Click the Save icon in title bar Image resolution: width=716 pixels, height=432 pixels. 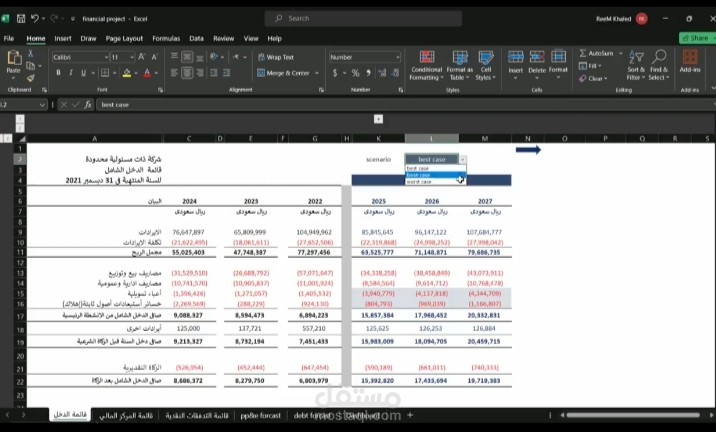(21, 19)
